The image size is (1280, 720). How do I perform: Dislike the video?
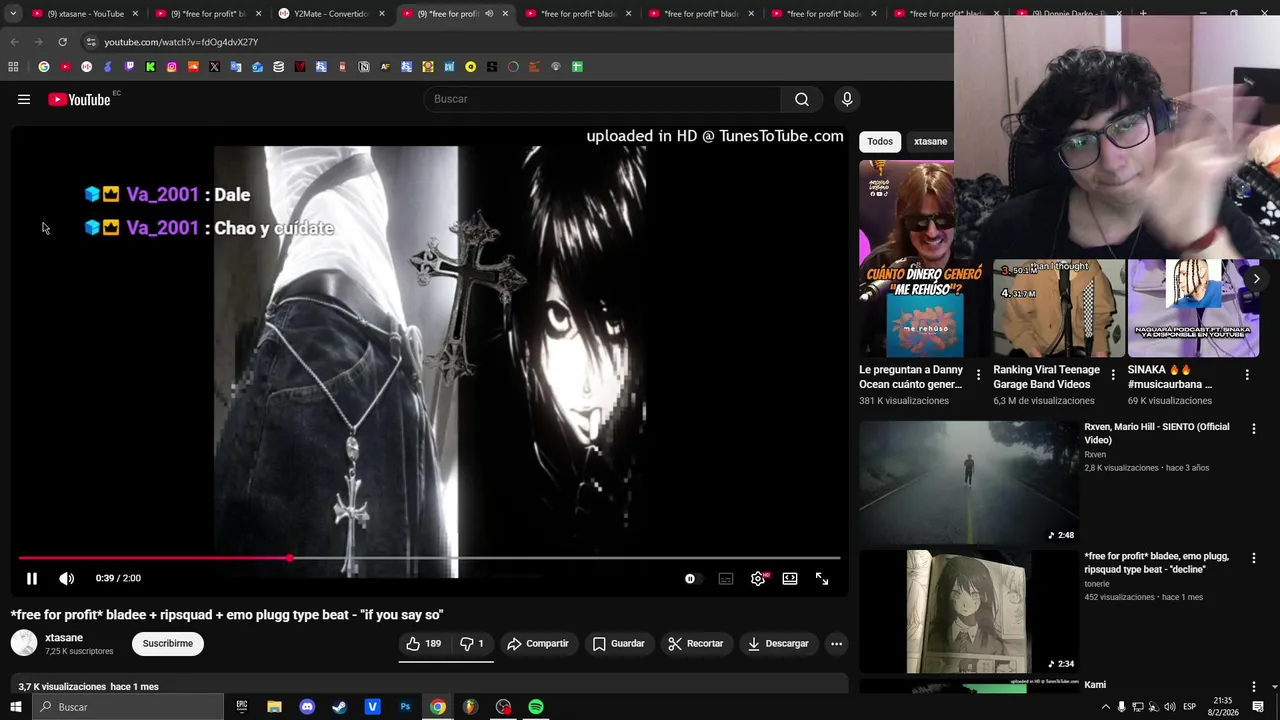pos(472,643)
